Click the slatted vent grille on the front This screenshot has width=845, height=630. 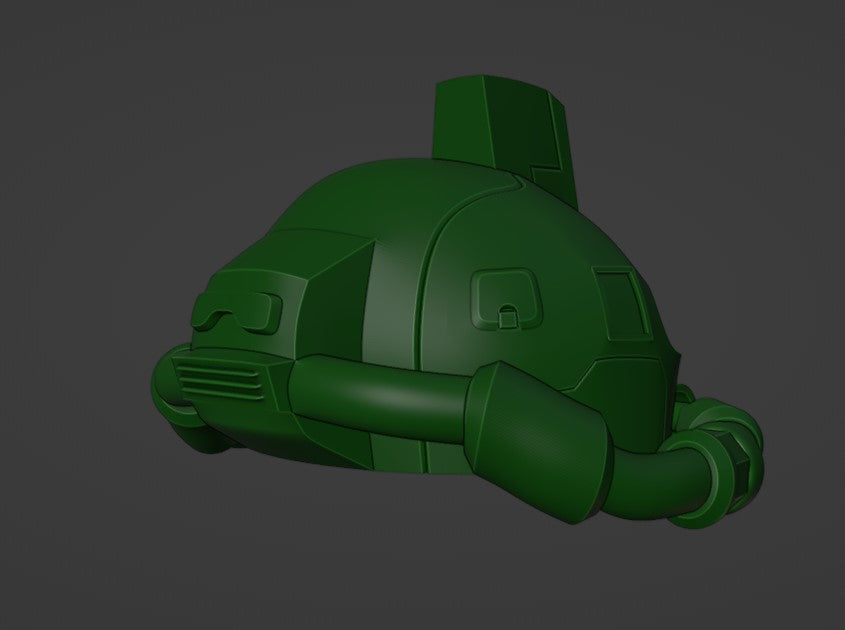pos(220,380)
